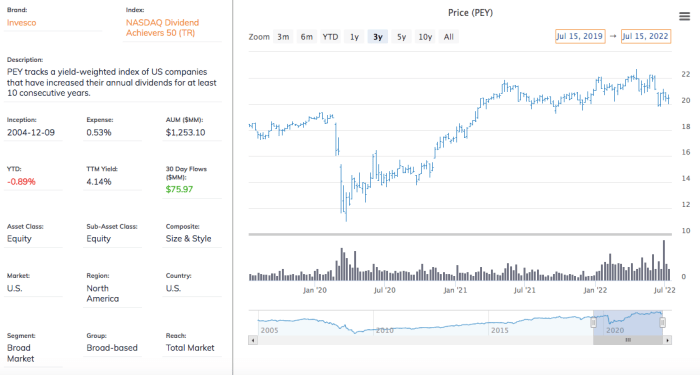
Task: Click the Group value Broad-based
Action: point(112,348)
